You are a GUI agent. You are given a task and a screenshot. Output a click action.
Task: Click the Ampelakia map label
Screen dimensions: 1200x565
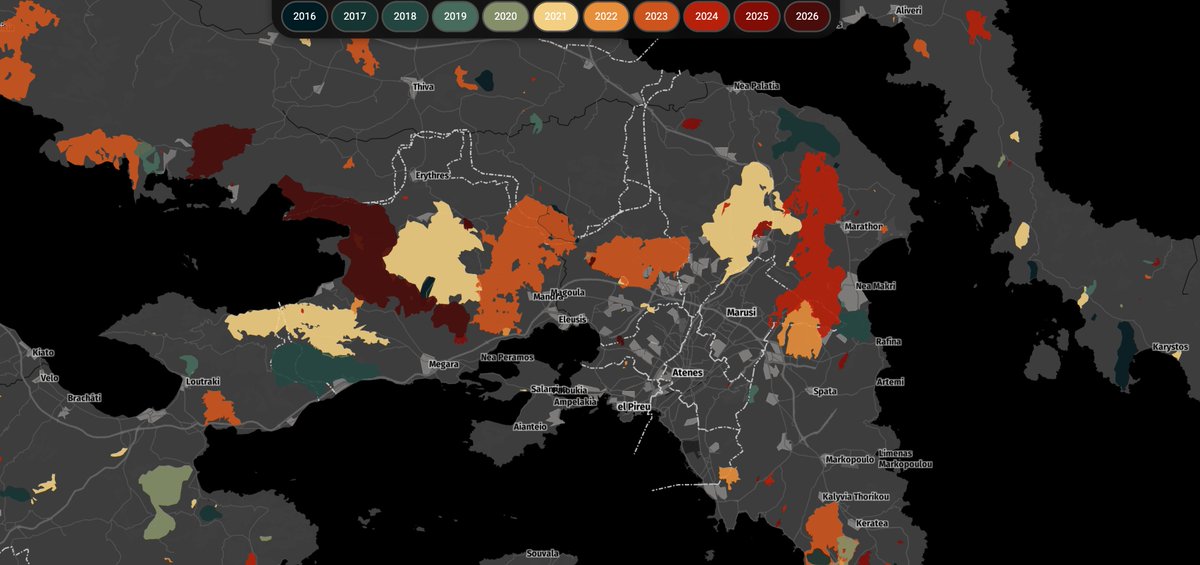(575, 401)
